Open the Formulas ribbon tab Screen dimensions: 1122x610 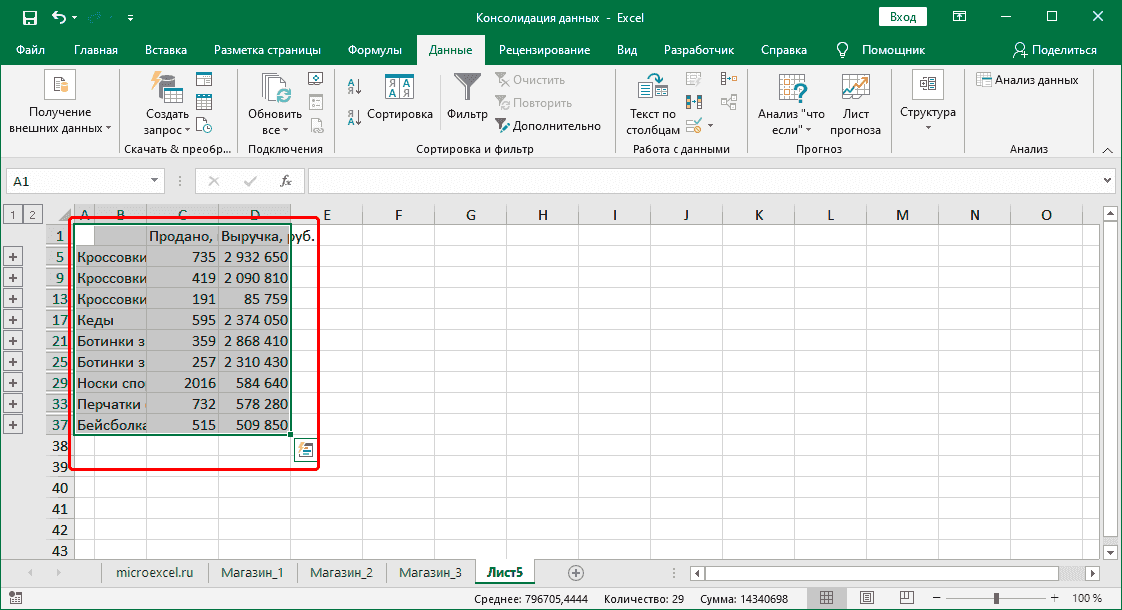coord(374,50)
